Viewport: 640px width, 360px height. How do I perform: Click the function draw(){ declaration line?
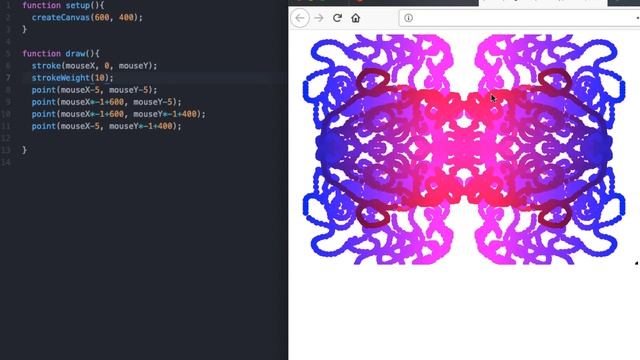pyautogui.click(x=61, y=53)
